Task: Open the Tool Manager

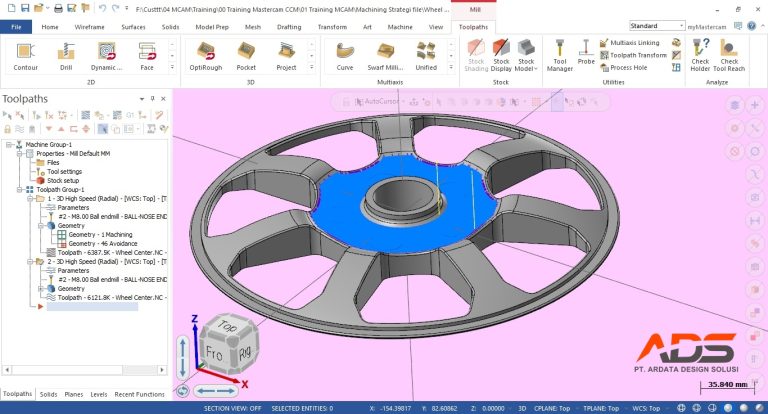Action: pyautogui.click(x=560, y=55)
